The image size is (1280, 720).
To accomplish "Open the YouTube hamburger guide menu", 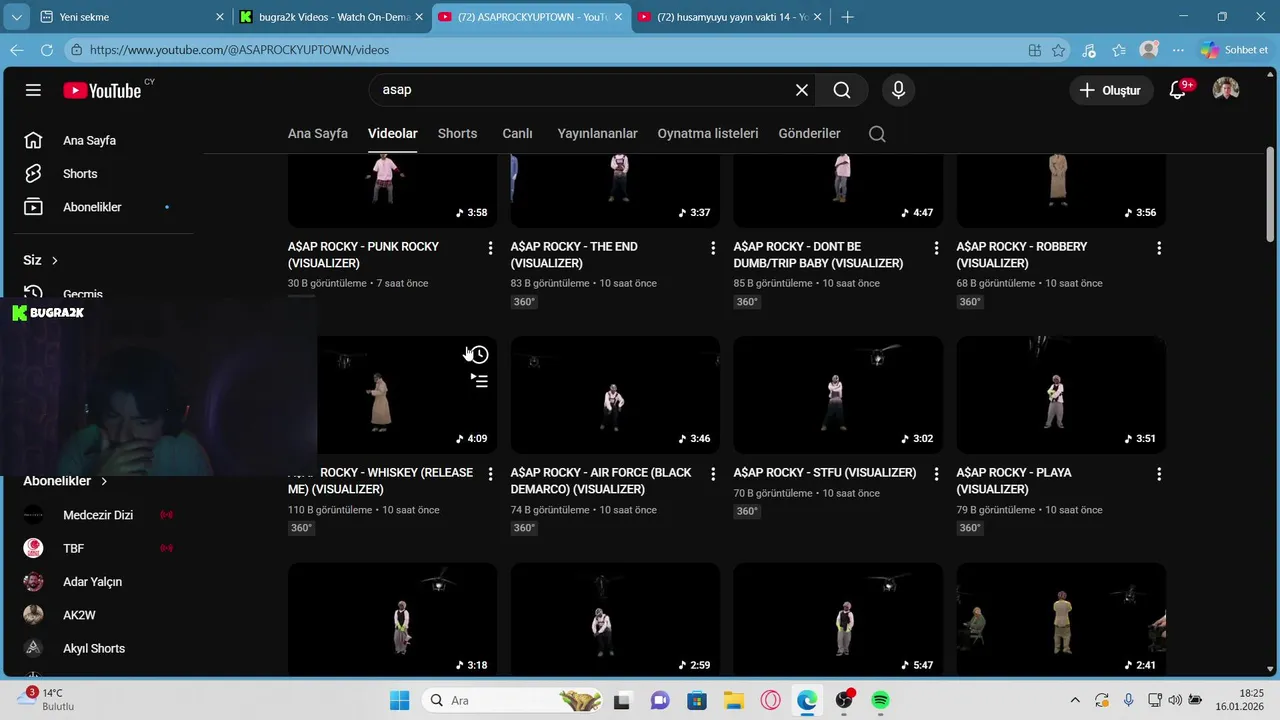I will coord(33,90).
